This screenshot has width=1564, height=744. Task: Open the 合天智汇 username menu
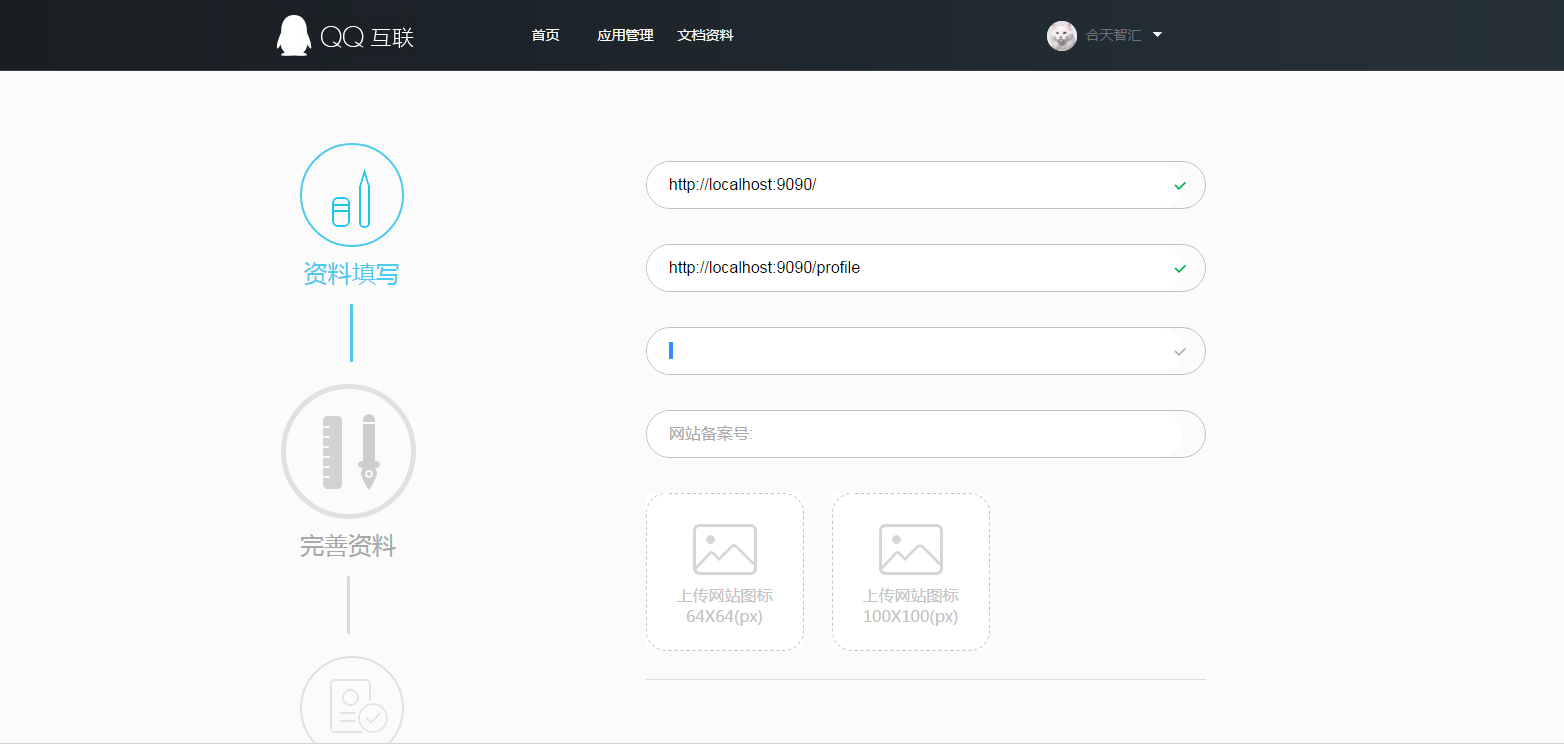point(1113,36)
